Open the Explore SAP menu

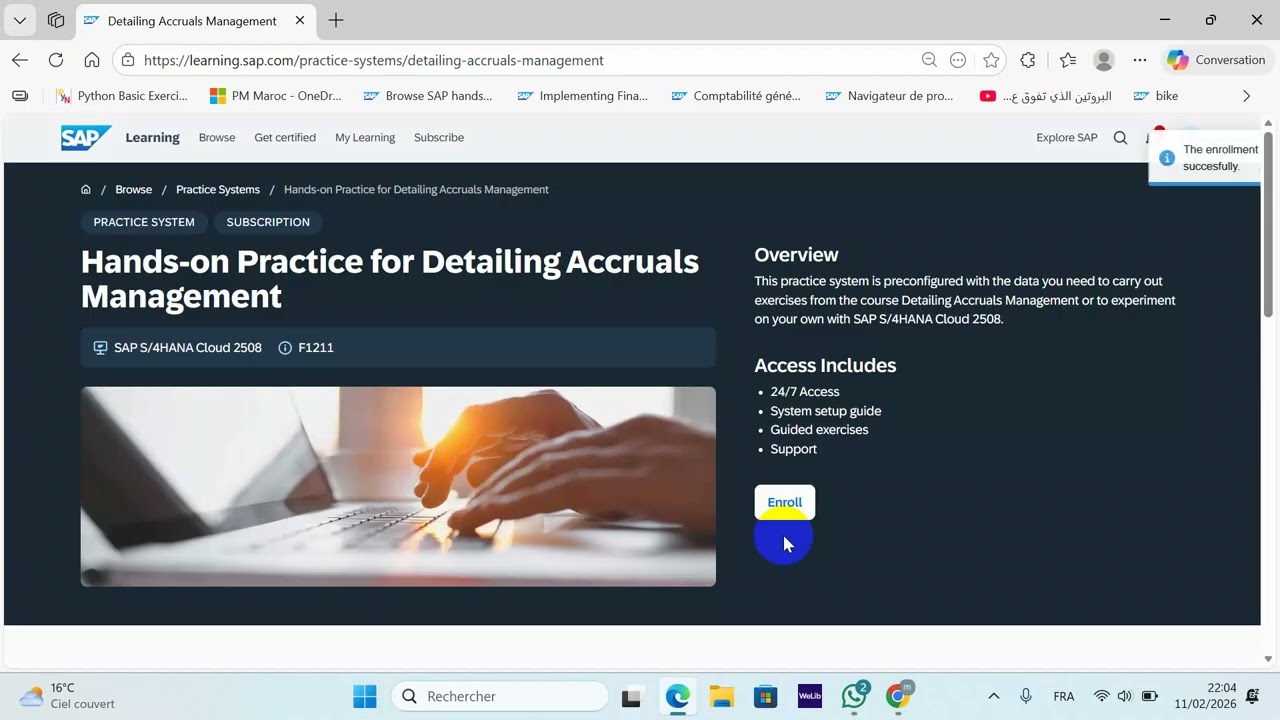click(1067, 138)
